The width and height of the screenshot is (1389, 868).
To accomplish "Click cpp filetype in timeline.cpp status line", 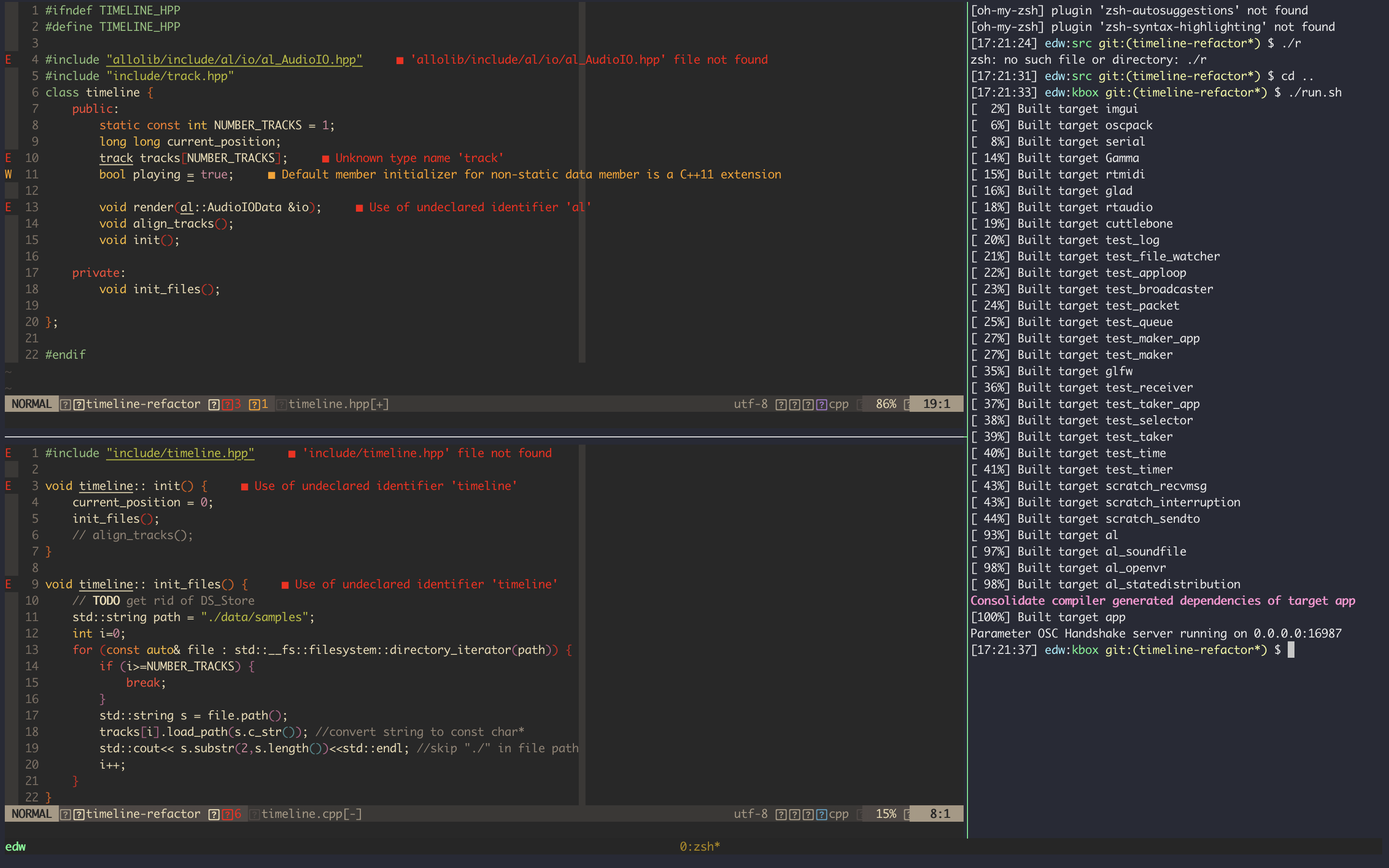I will click(839, 814).
